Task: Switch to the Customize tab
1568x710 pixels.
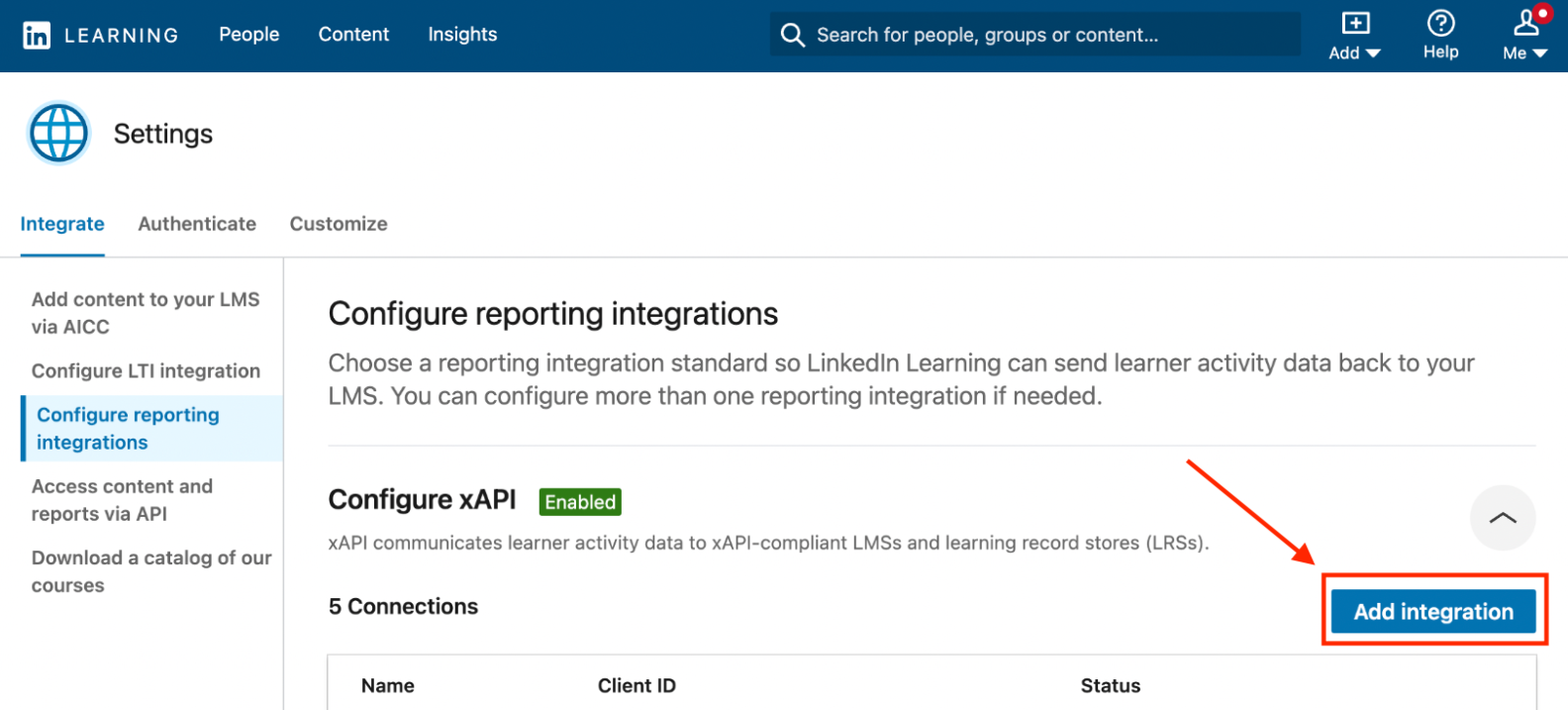Action: point(339,224)
